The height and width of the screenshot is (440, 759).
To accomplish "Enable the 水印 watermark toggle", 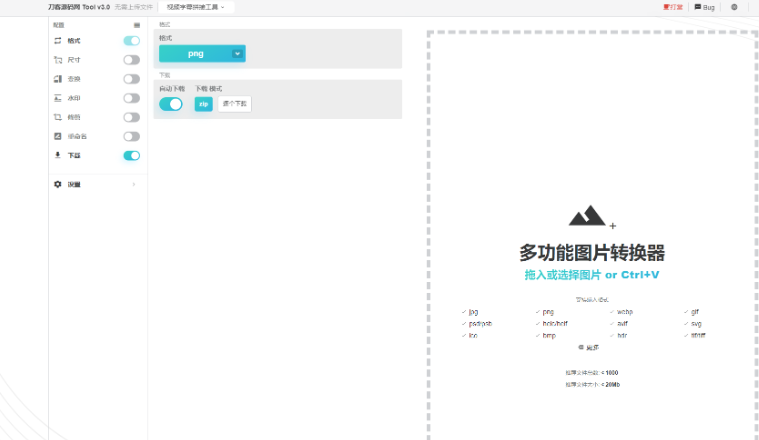I will (131, 98).
